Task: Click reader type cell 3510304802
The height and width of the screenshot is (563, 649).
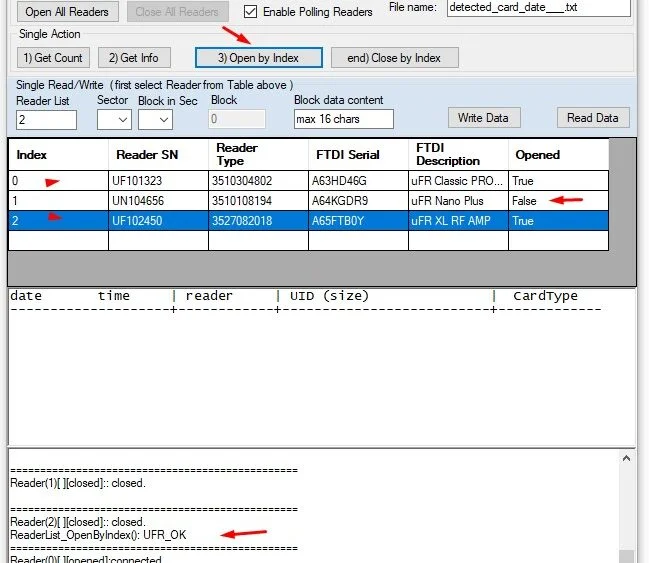Action: [x=258, y=181]
